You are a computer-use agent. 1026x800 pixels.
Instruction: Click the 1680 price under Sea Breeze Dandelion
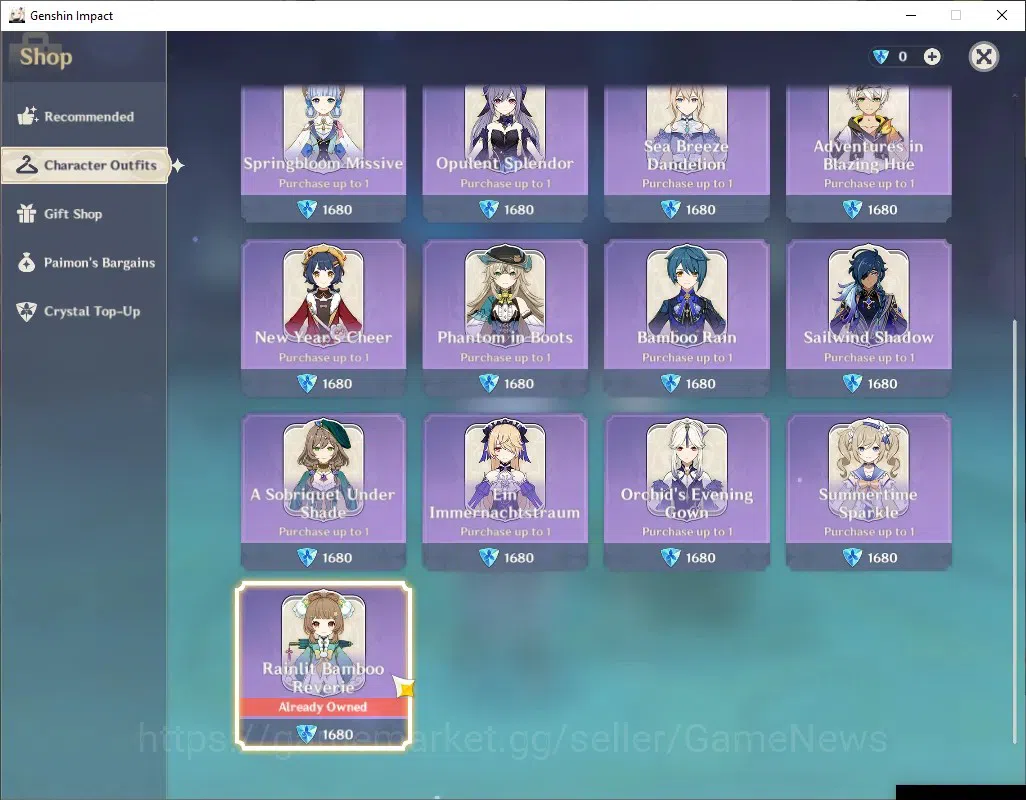(701, 209)
